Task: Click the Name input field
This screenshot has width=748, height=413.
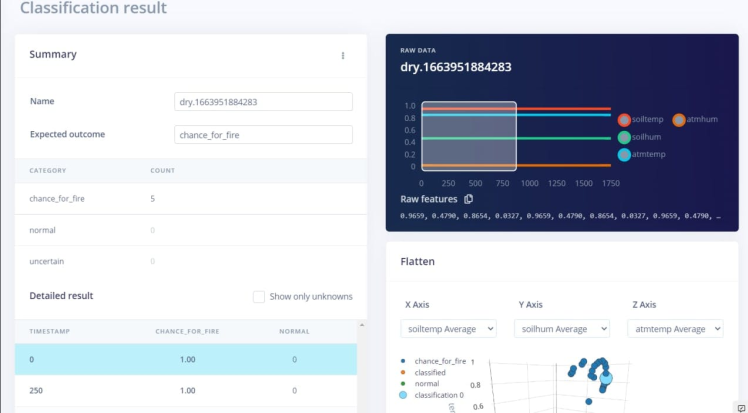Action: coord(263,102)
